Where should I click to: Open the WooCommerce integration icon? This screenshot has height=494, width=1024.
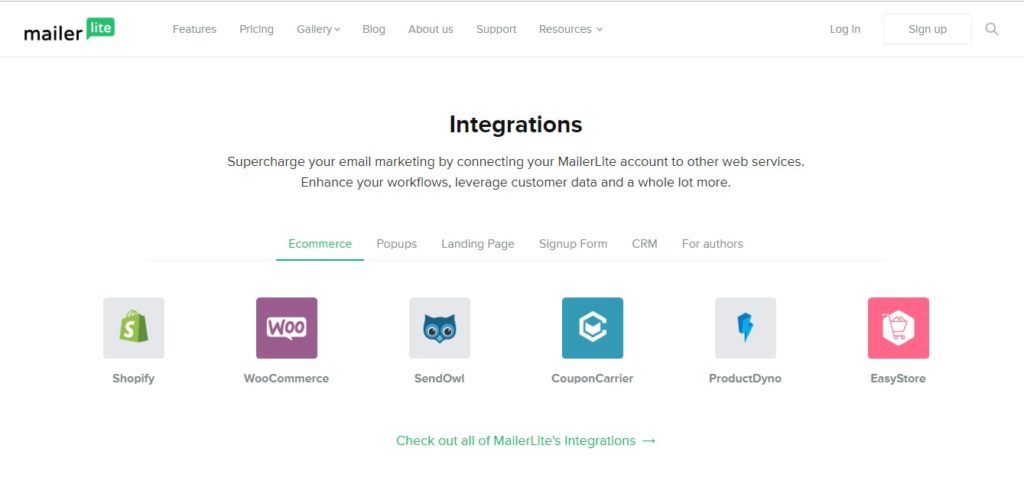pos(286,328)
